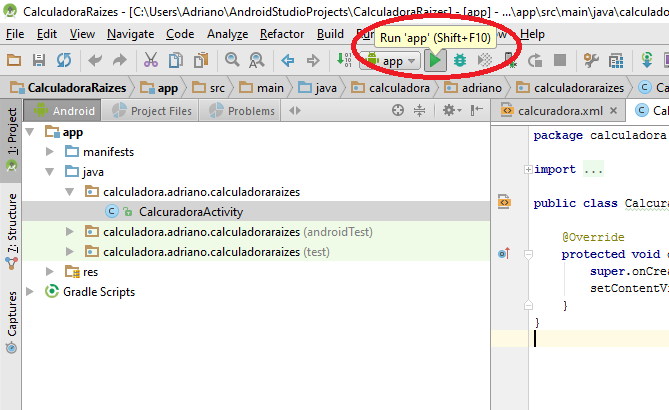Open the Project Structure icon
Image resolution: width=669 pixels, height=410 pixels.
(x=616, y=61)
